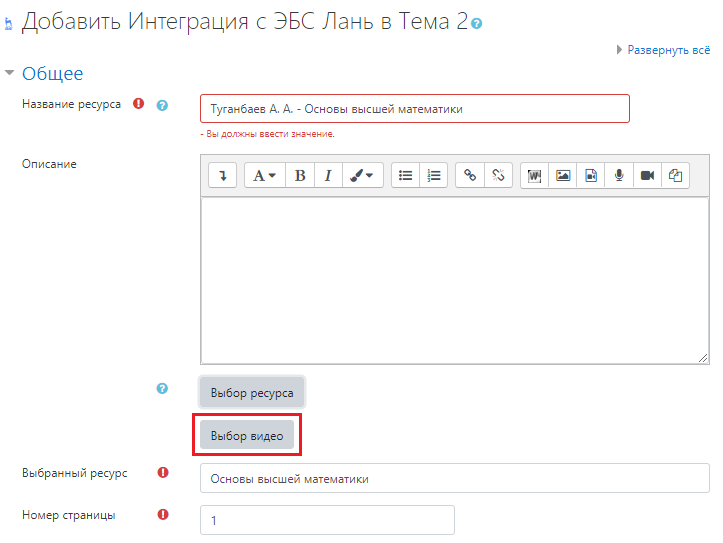The image size is (723, 543).
Task: Insert an image into description
Action: (x=563, y=175)
